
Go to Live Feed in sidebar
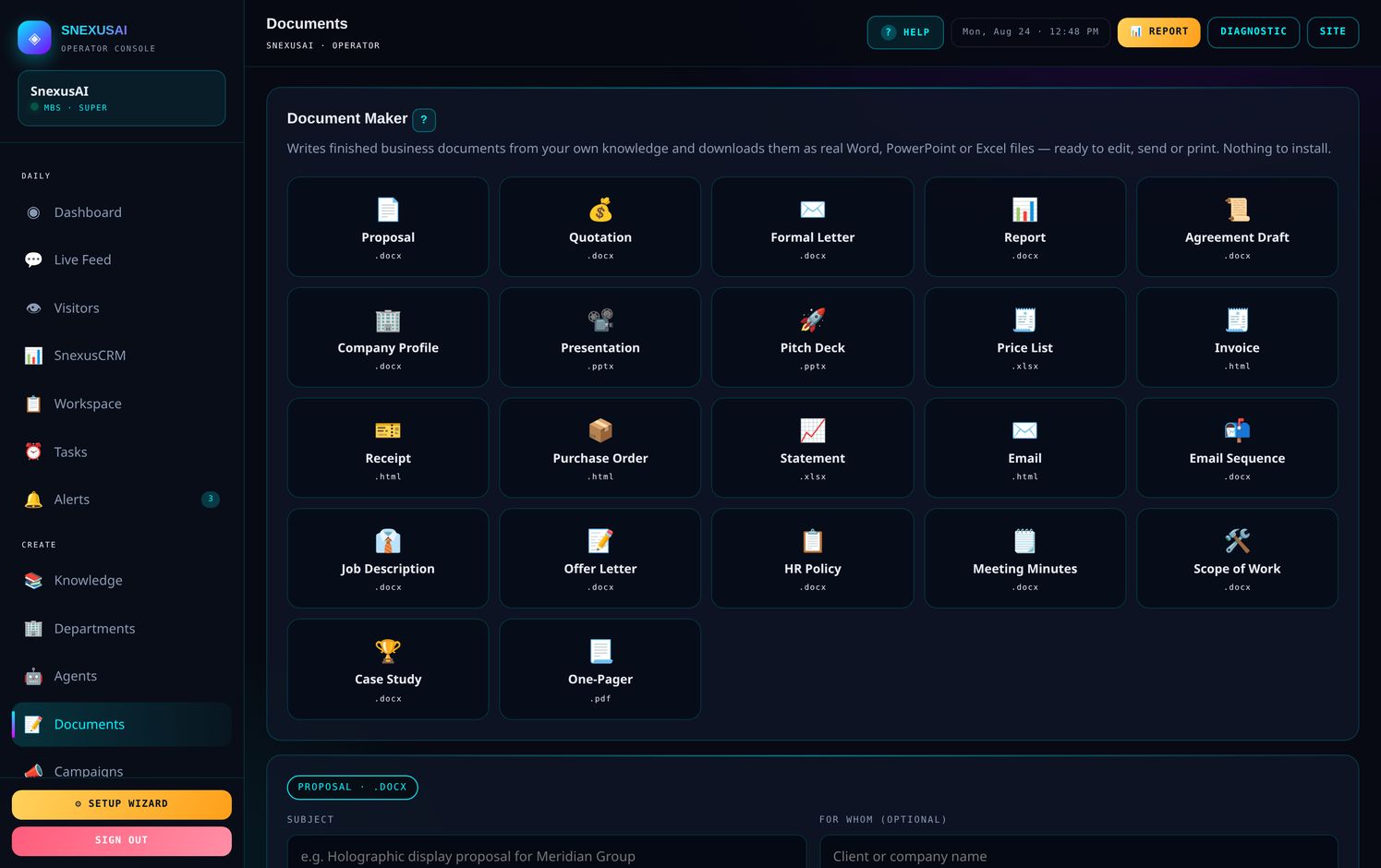[x=122, y=259]
